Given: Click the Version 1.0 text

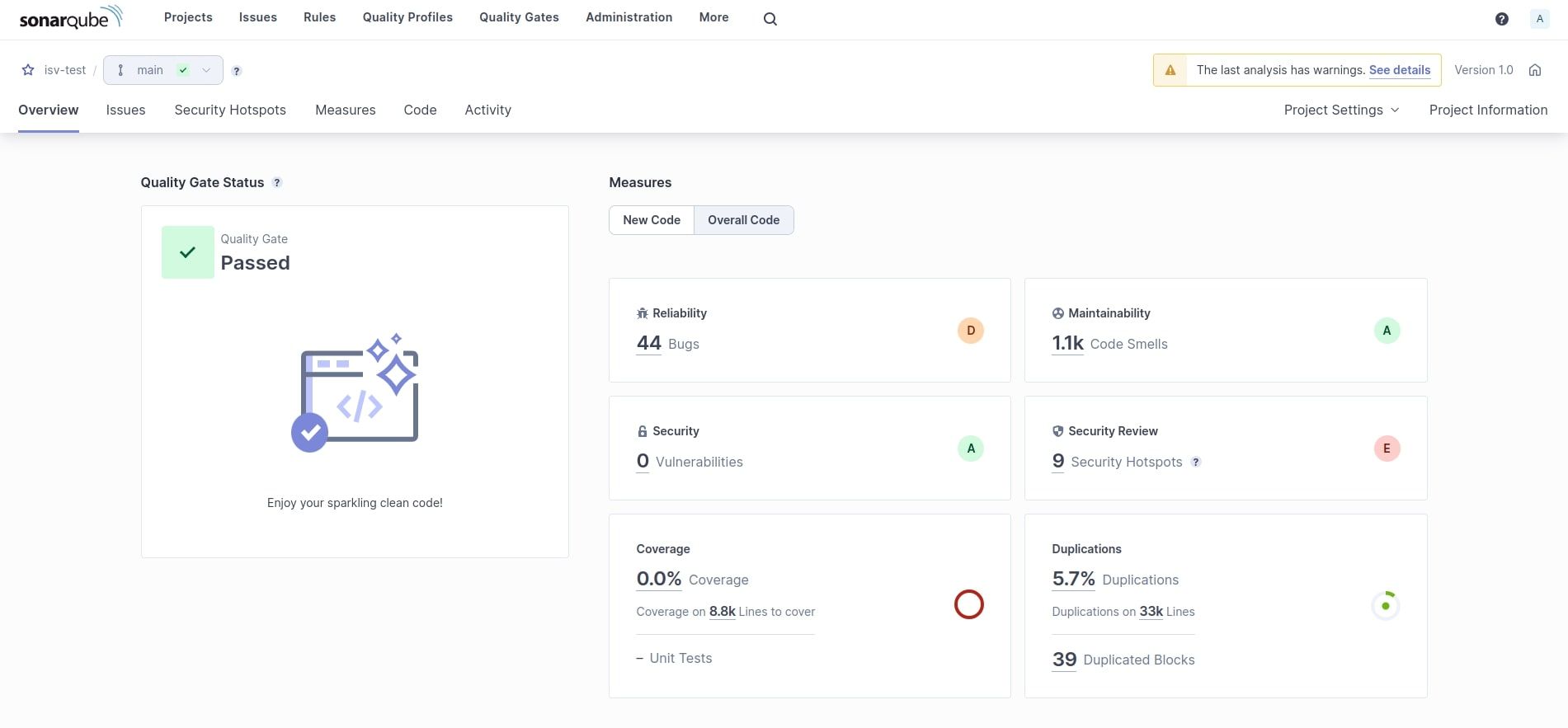Looking at the screenshot, I should 1484,70.
